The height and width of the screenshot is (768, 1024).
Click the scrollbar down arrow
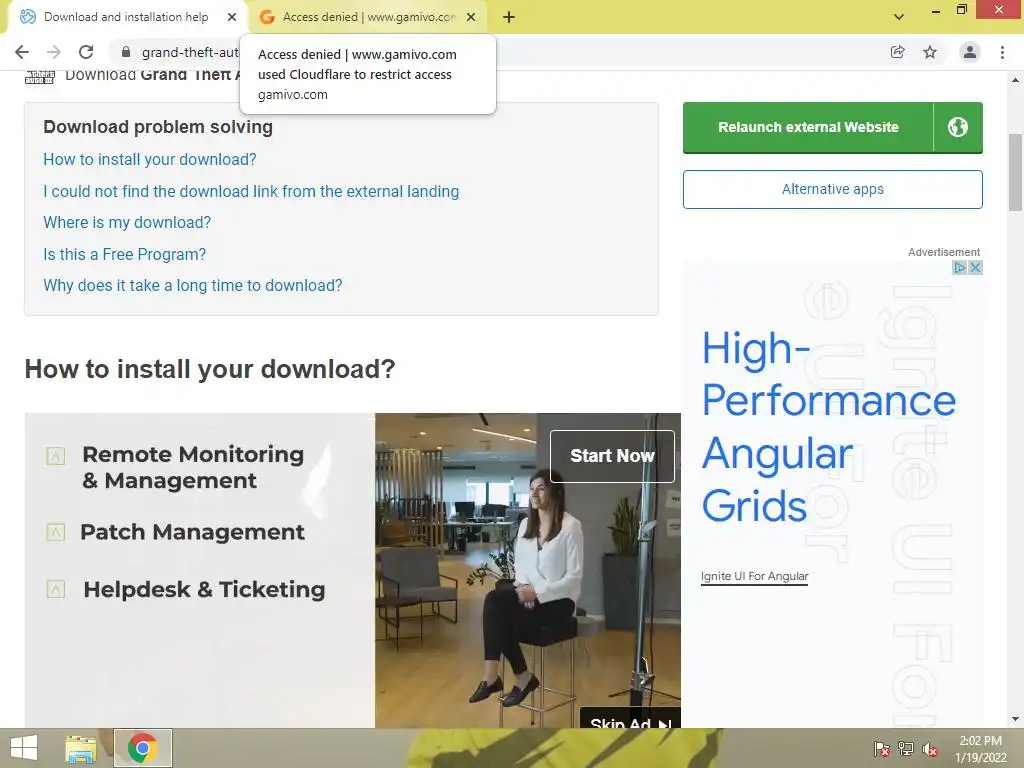[1015, 719]
